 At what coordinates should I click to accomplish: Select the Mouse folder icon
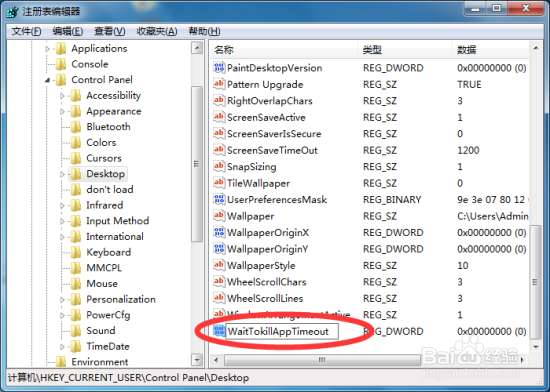click(x=76, y=284)
